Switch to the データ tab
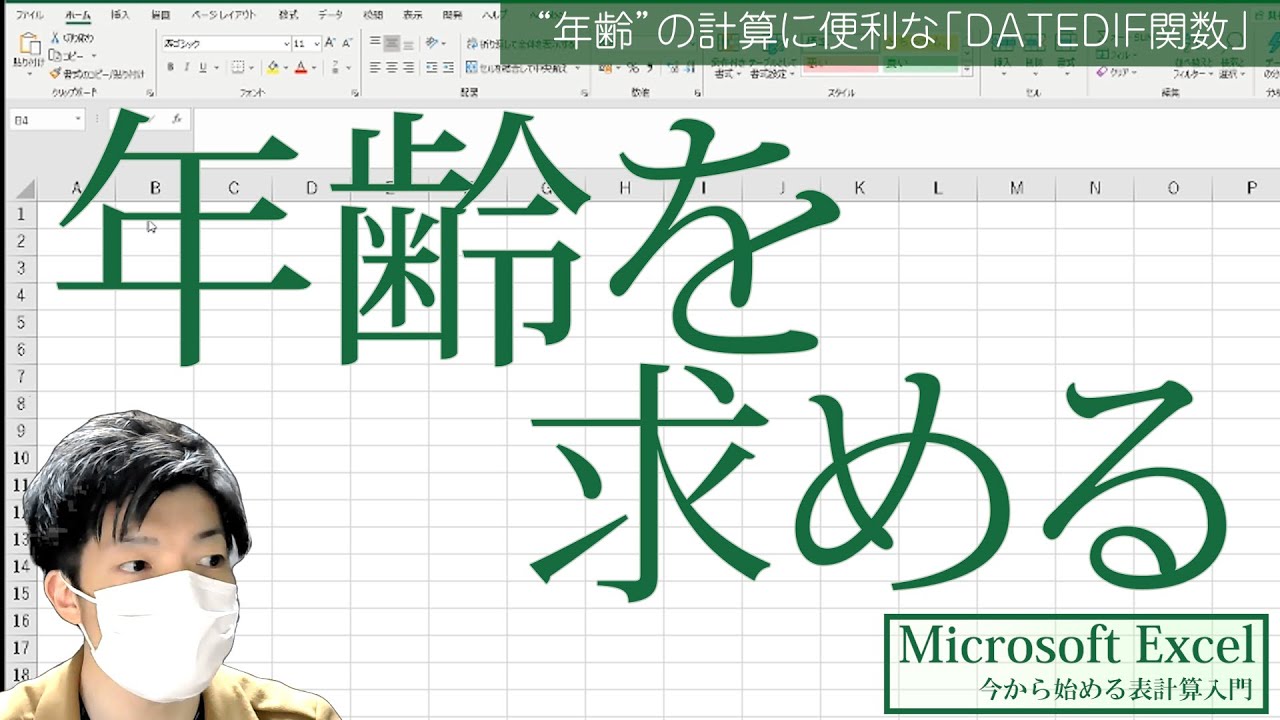Image resolution: width=1280 pixels, height=720 pixels. (330, 15)
